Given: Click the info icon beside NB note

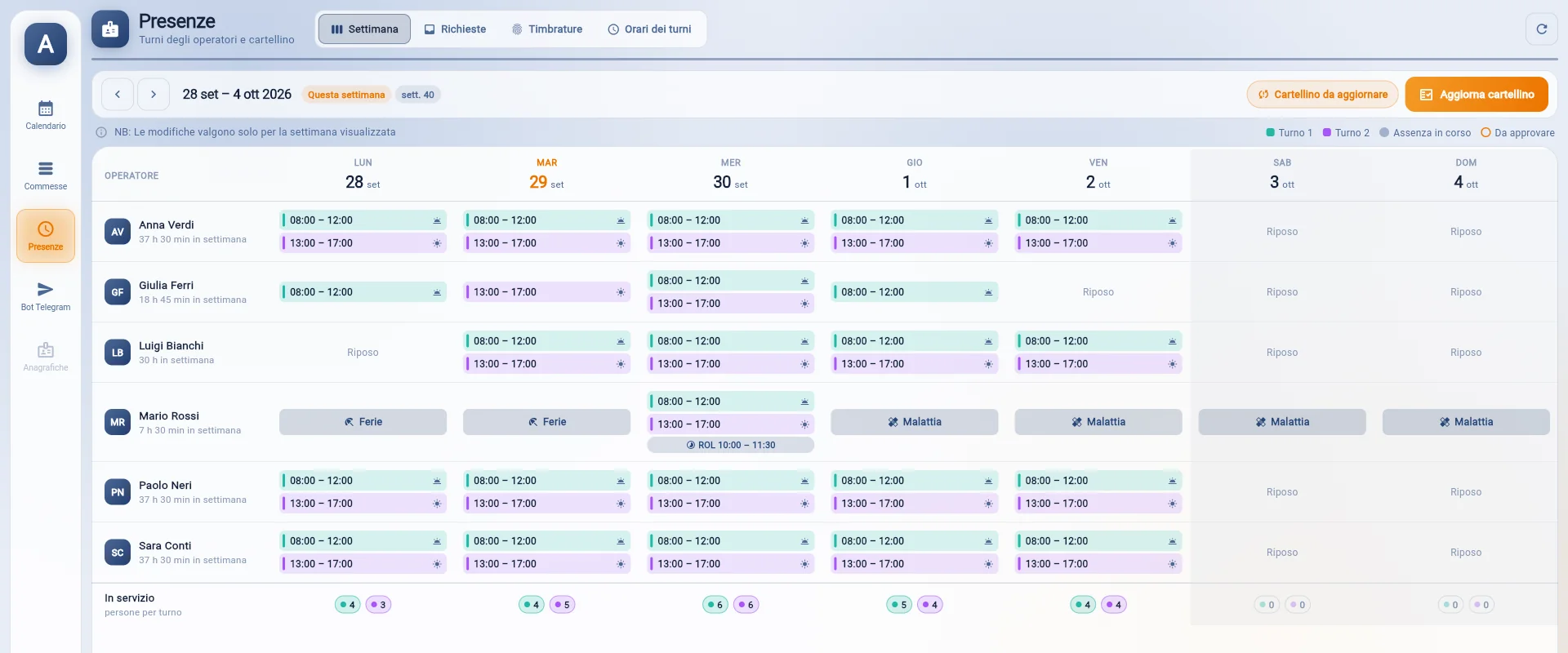Looking at the screenshot, I should [101, 132].
